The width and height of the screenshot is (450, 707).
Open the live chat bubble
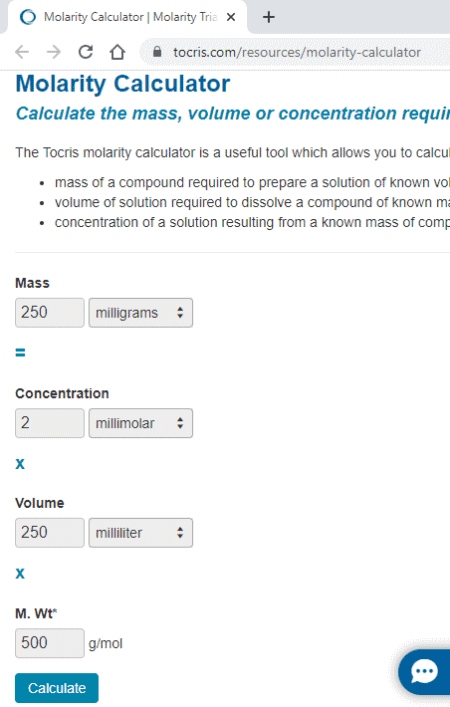click(x=424, y=672)
